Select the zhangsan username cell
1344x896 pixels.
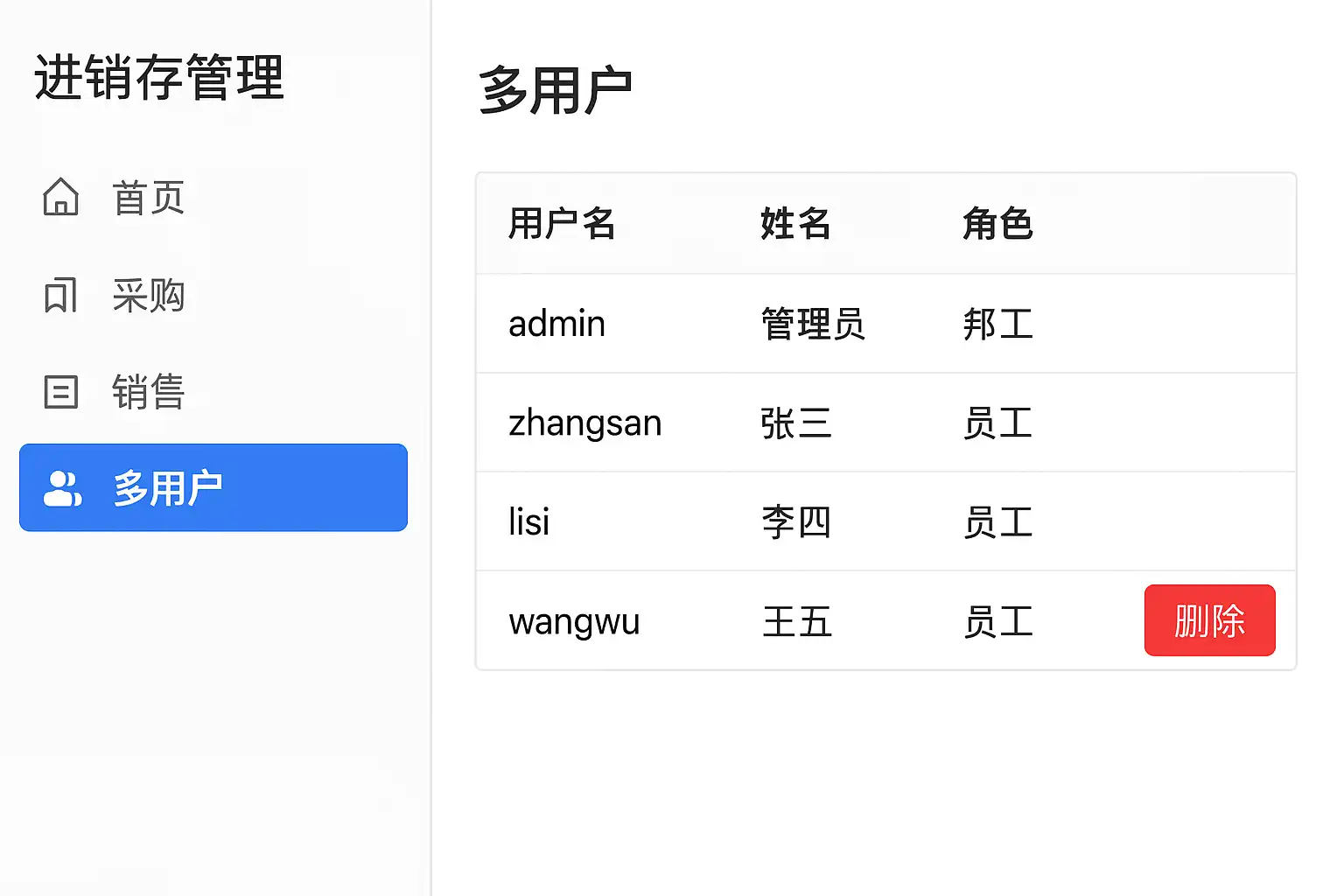point(584,423)
